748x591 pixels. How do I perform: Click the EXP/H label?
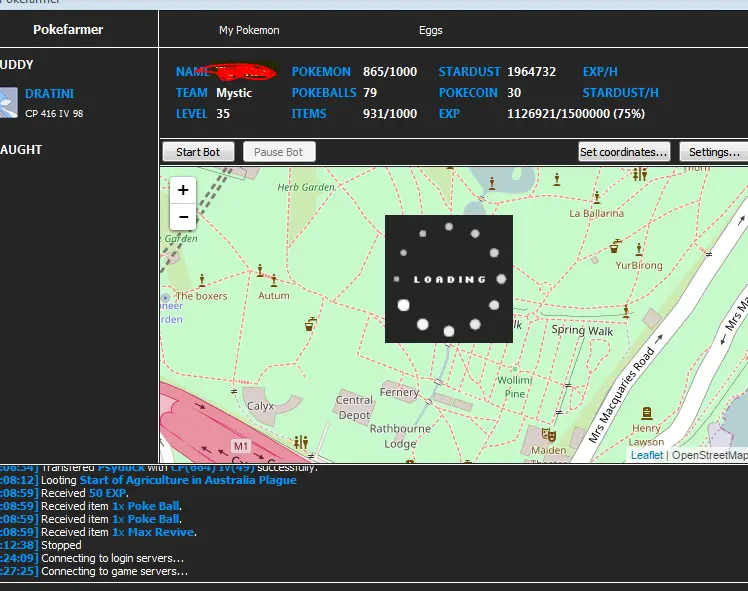600,72
